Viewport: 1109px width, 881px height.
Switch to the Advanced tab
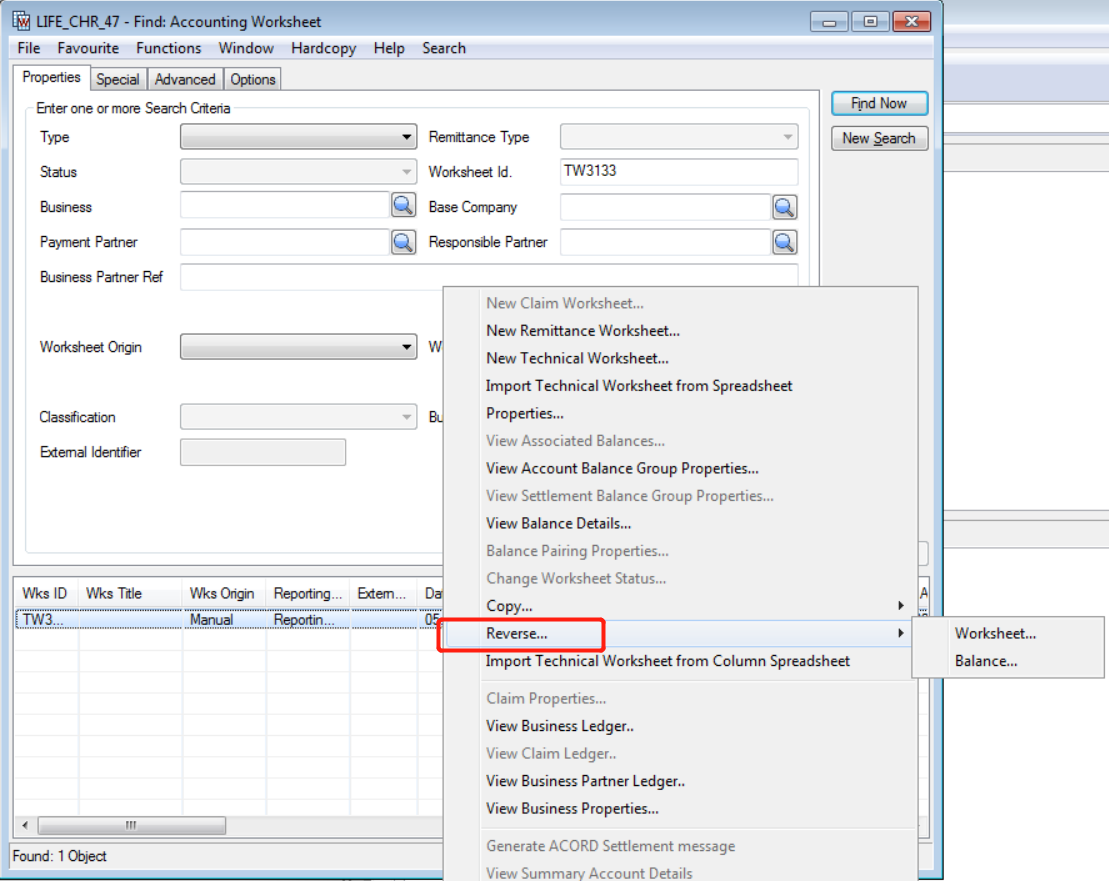[x=184, y=79]
